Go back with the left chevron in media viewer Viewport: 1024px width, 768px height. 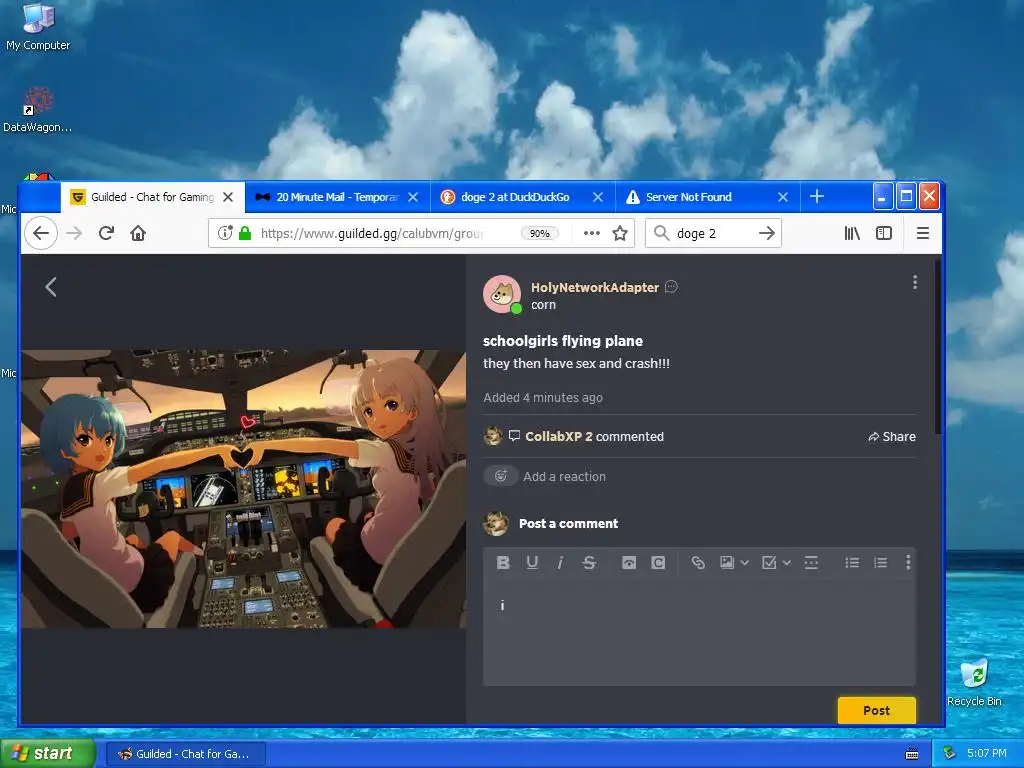tap(51, 287)
